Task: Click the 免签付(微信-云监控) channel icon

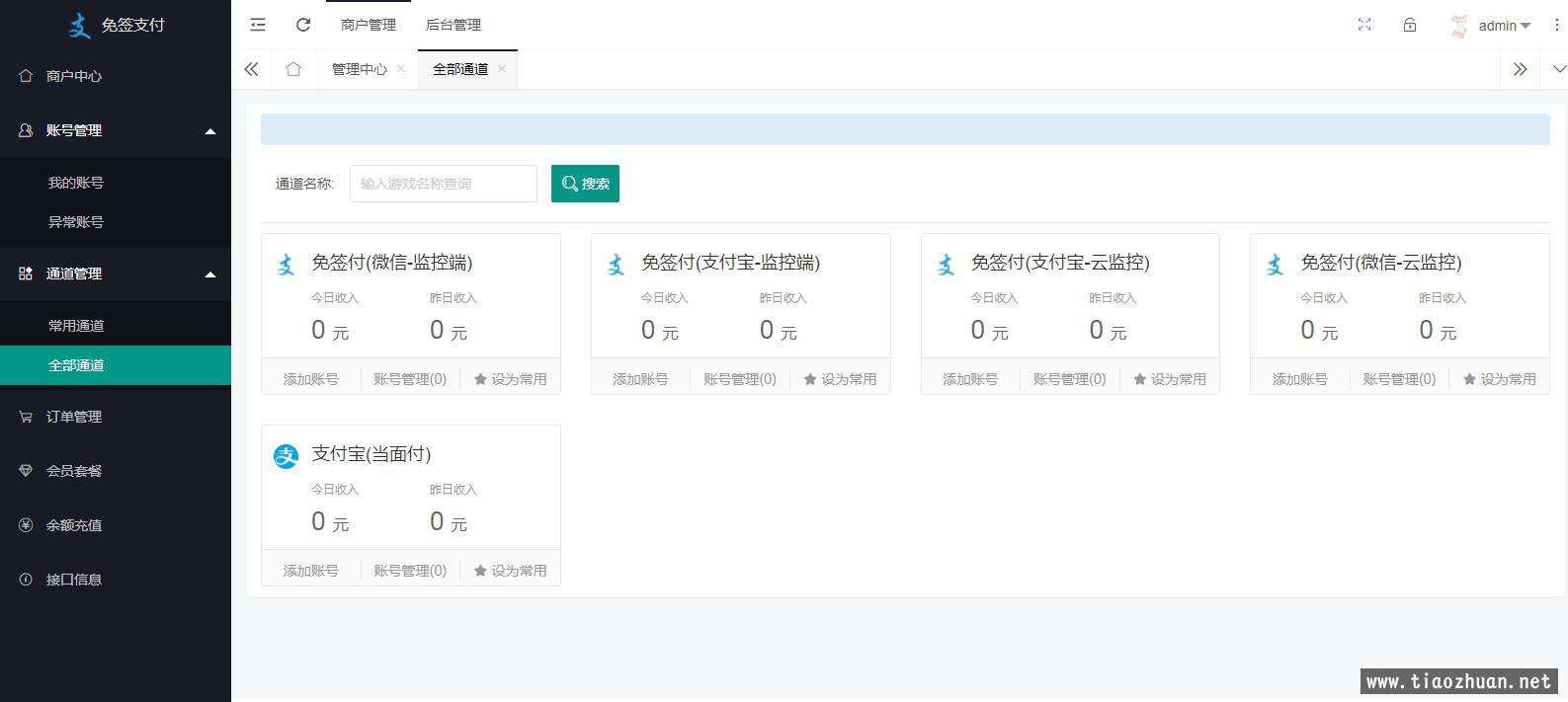Action: coord(1276,265)
